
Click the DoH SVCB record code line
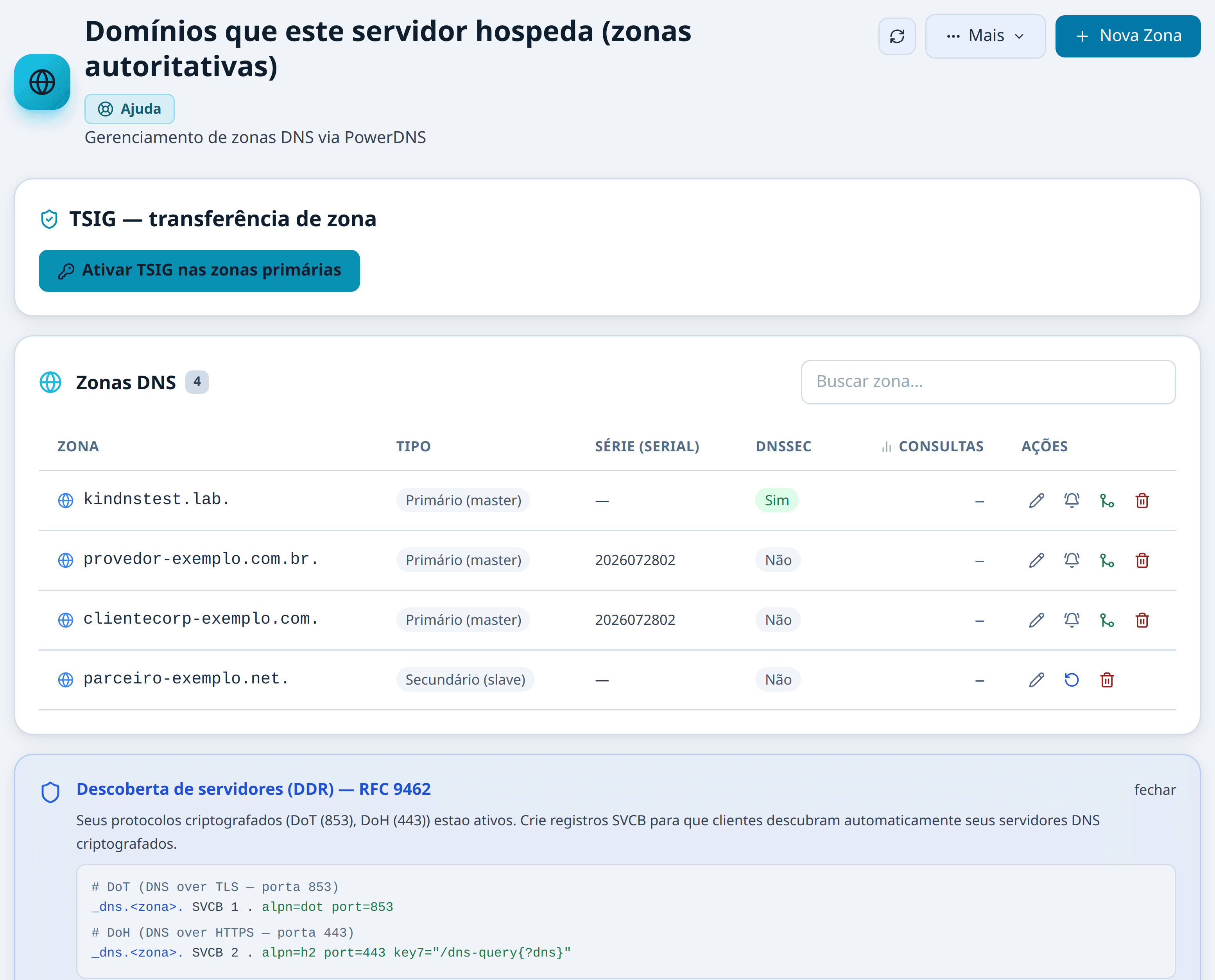[x=331, y=953]
